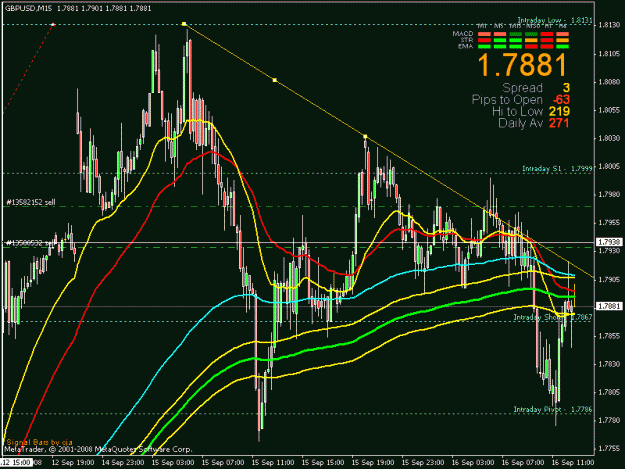Click the 1.7755 price axis label
The image size is (625, 469).
tap(609, 449)
